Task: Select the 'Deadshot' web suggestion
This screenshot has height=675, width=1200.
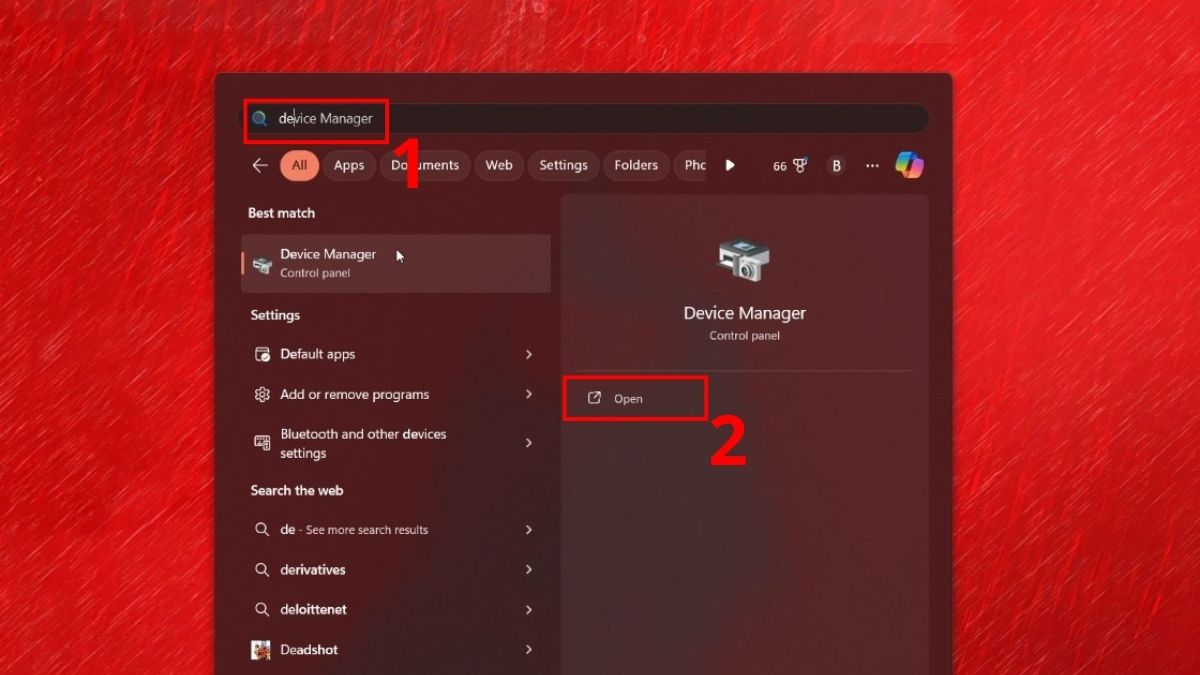Action: (396, 649)
